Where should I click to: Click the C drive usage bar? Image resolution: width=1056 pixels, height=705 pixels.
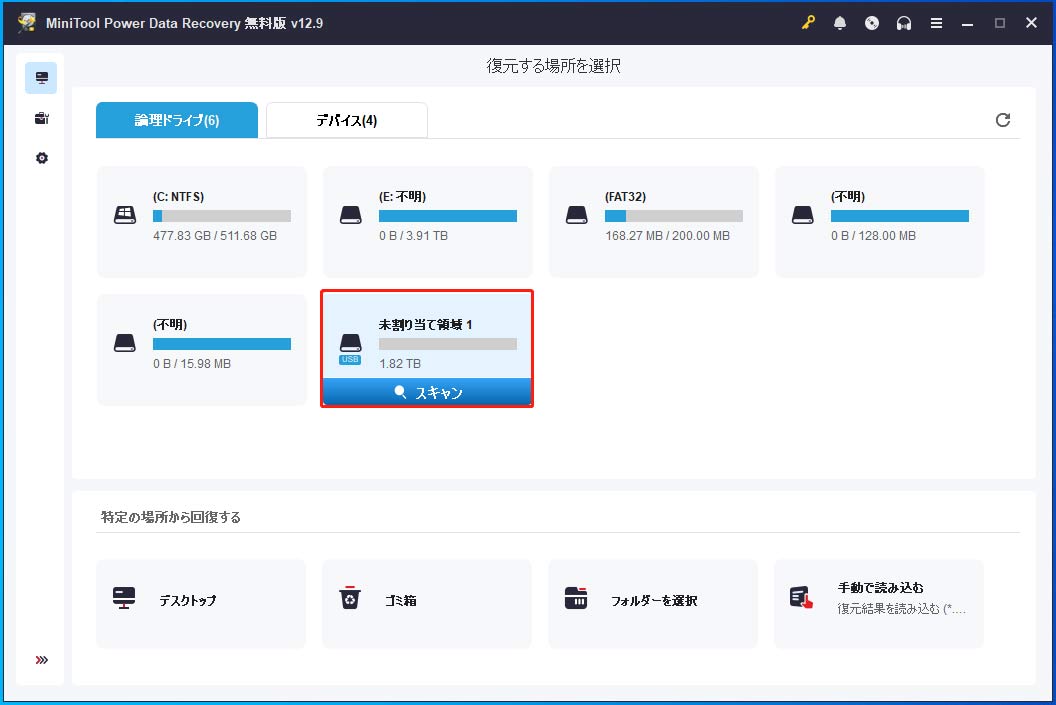click(222, 216)
